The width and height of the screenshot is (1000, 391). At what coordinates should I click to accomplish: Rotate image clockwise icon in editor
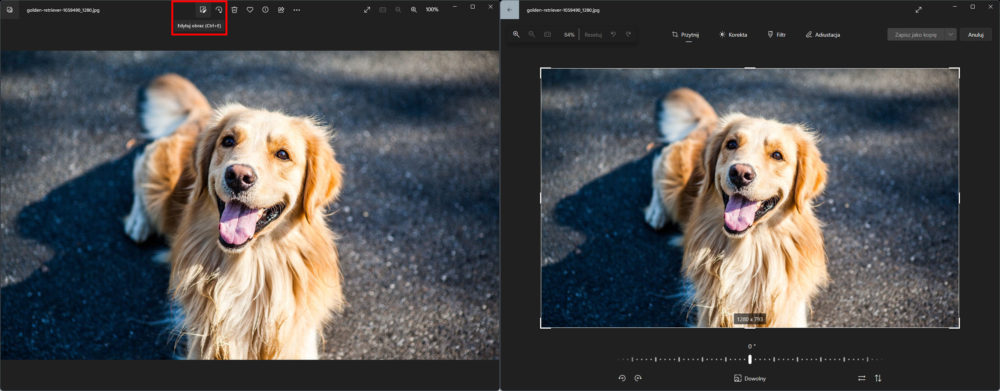[x=638, y=378]
